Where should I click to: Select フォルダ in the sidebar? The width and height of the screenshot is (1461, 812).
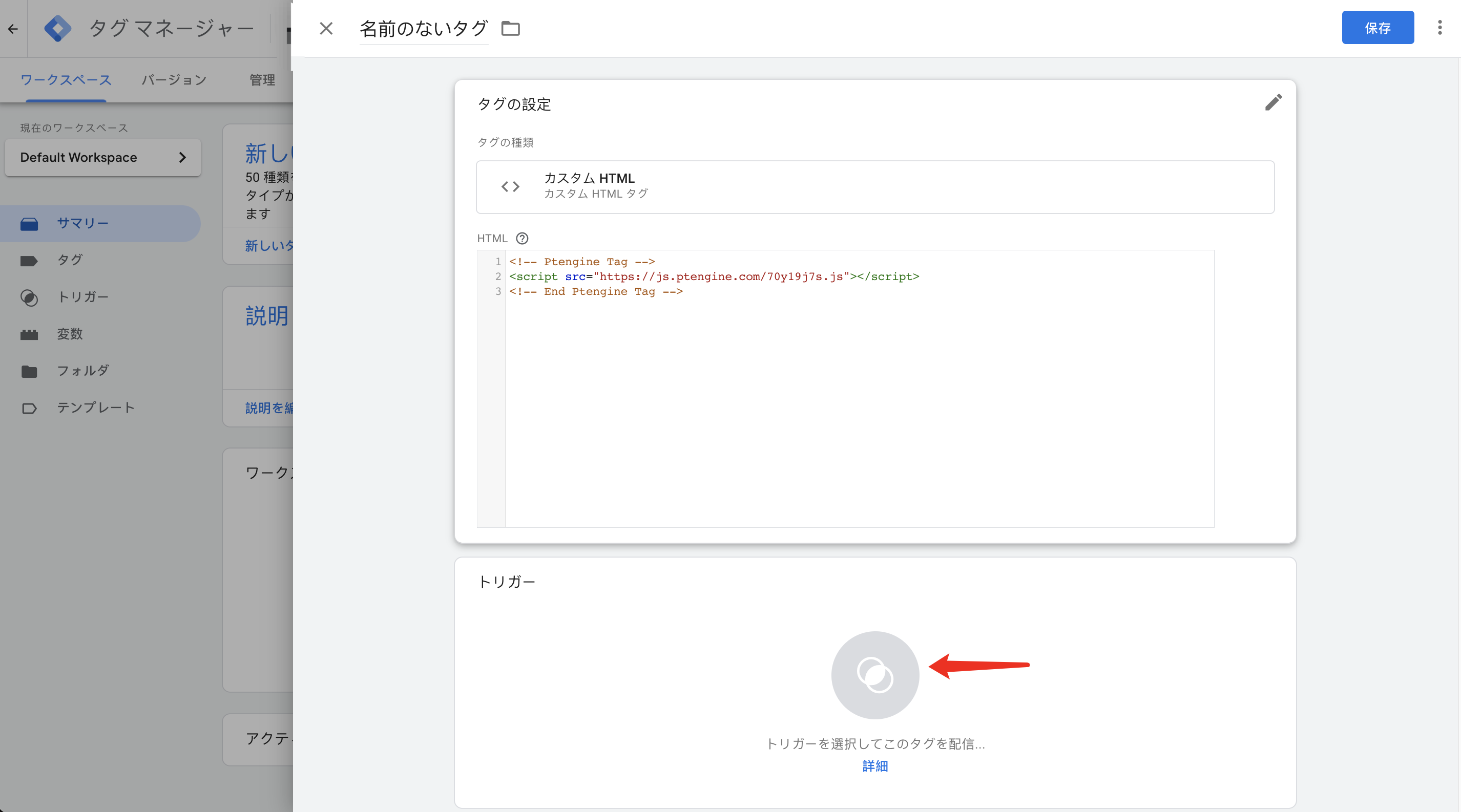100,371
